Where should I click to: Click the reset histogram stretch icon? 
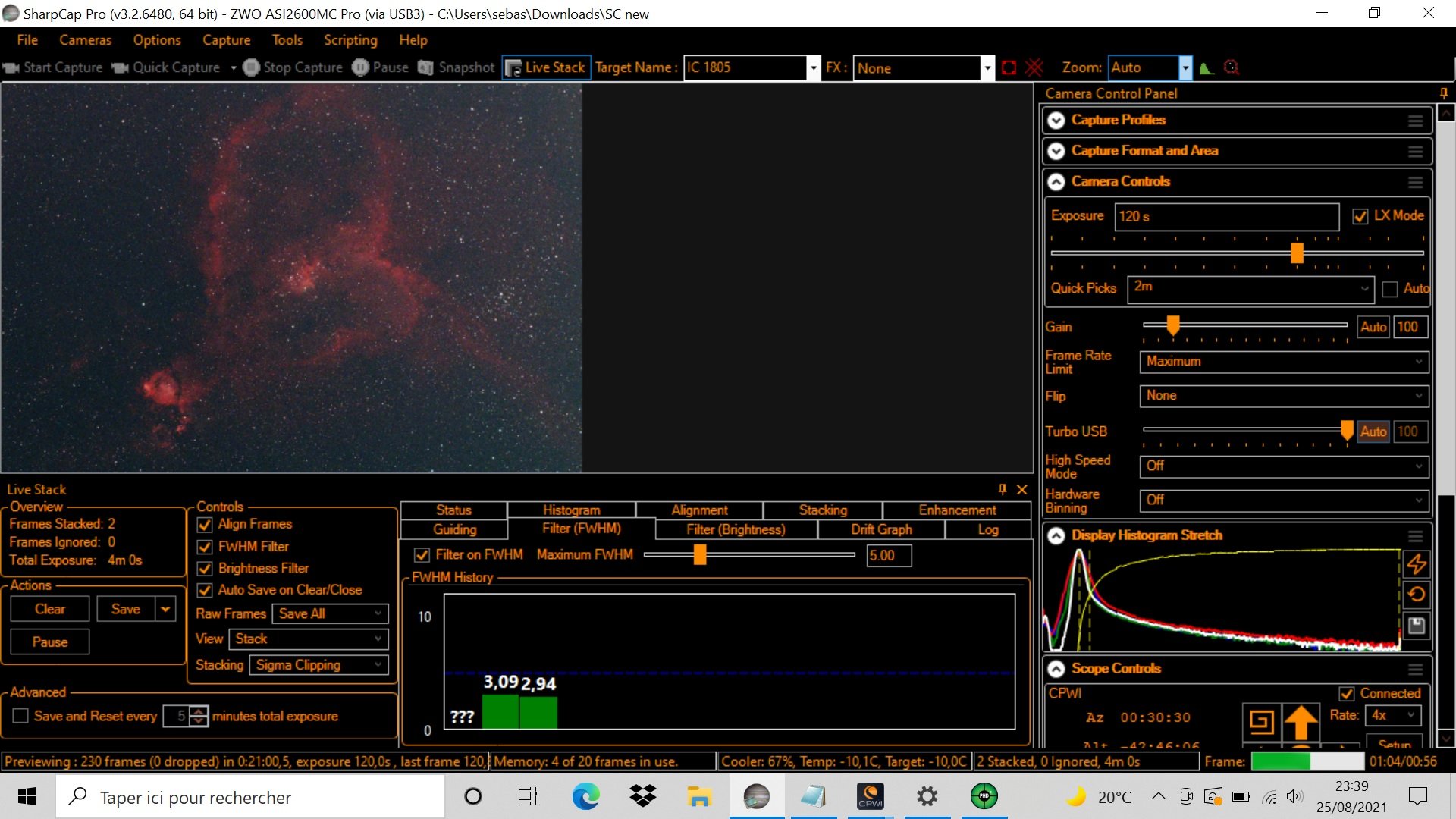(1416, 595)
